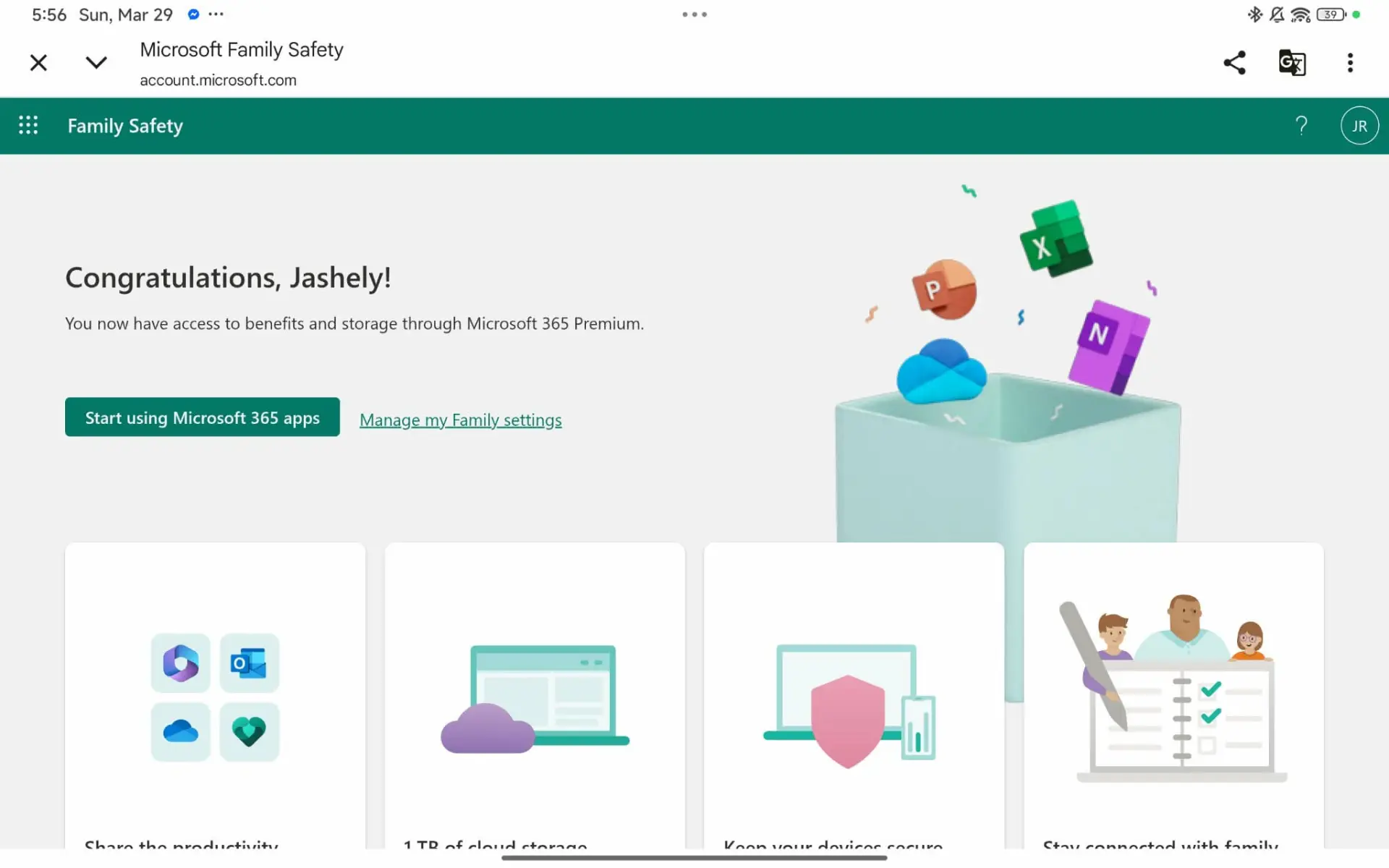Open the Google Translate page icon
The width and height of the screenshot is (1389, 868).
[x=1292, y=63]
